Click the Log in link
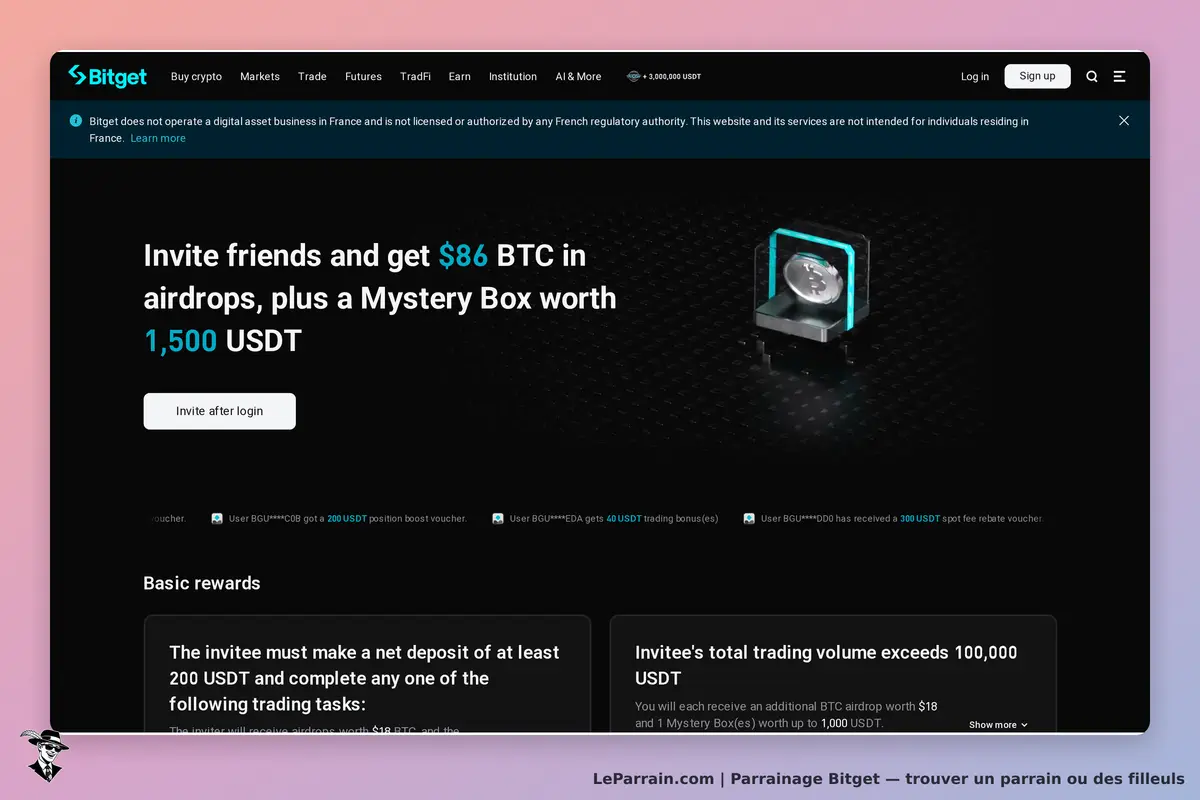The height and width of the screenshot is (800, 1200). (975, 76)
